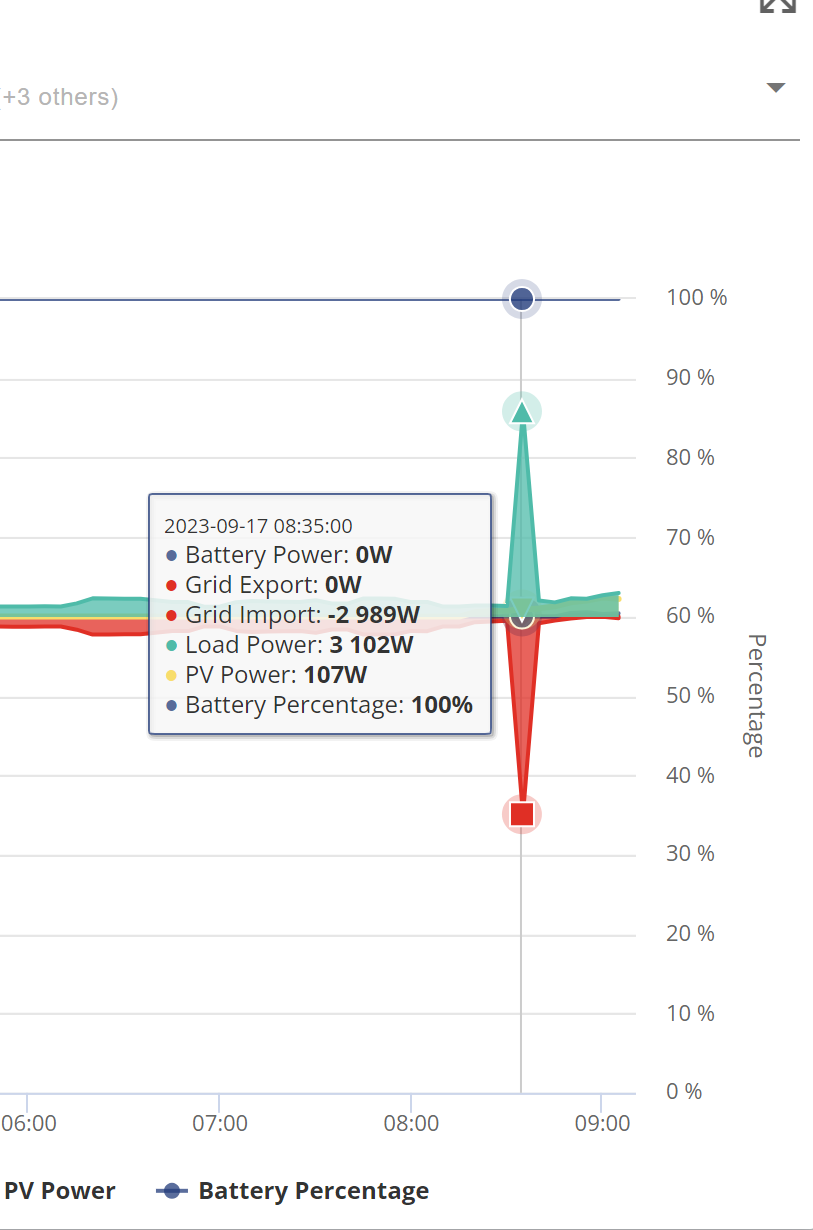Click the green Load Power triangle marker
The height and width of the screenshot is (1230, 813).
[521, 411]
